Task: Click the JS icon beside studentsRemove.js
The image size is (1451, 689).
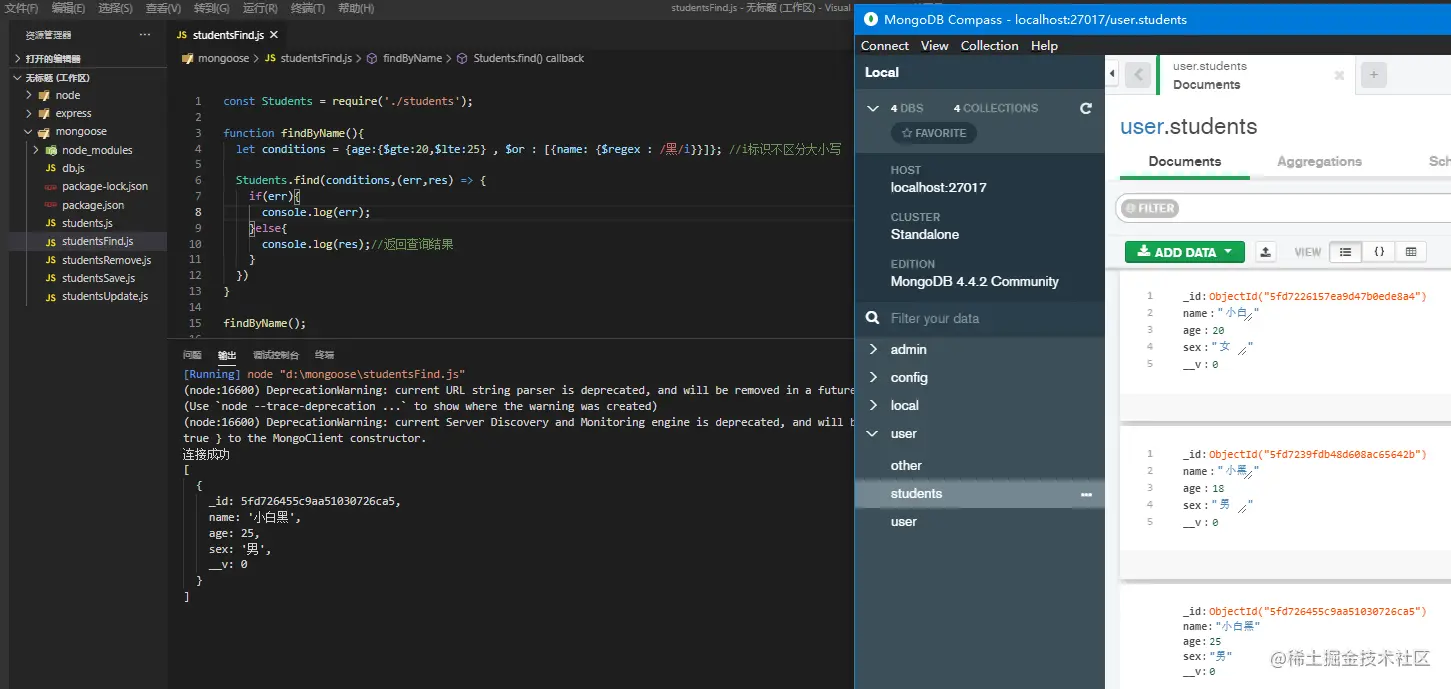Action: 51,260
